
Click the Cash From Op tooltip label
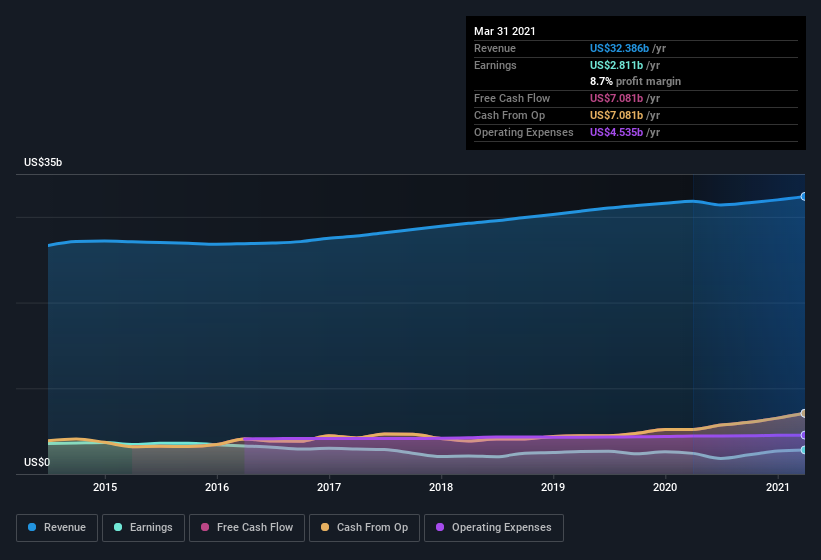pos(509,115)
